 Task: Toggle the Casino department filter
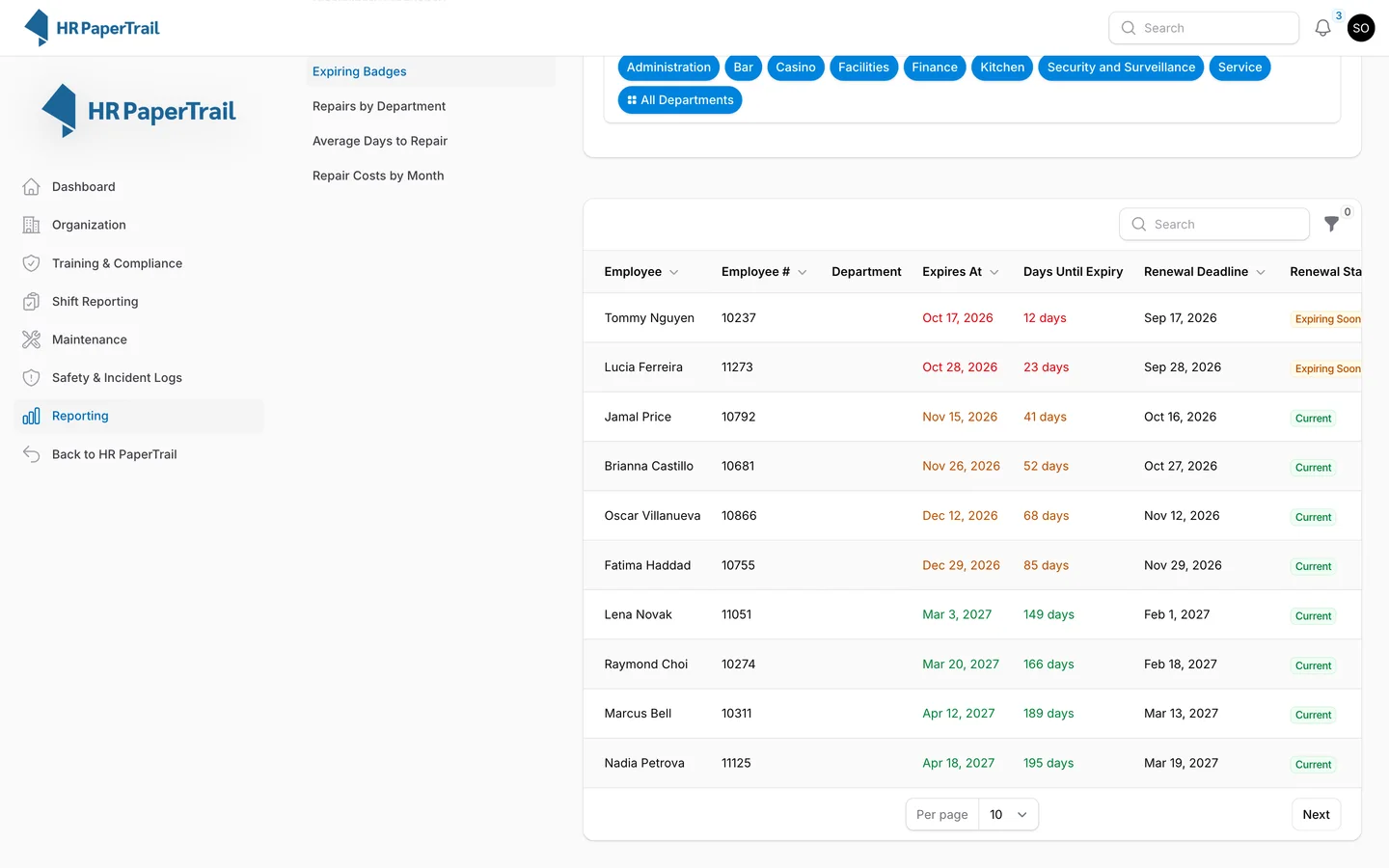coord(796,68)
